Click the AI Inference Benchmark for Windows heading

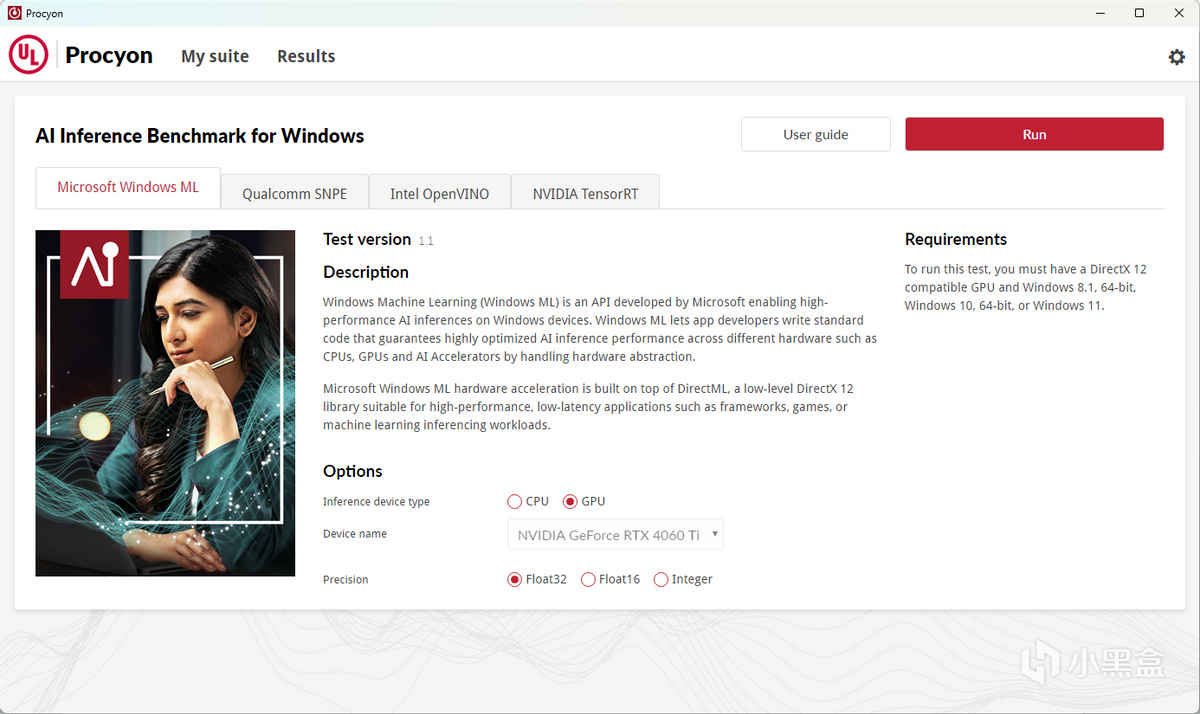[x=200, y=136]
